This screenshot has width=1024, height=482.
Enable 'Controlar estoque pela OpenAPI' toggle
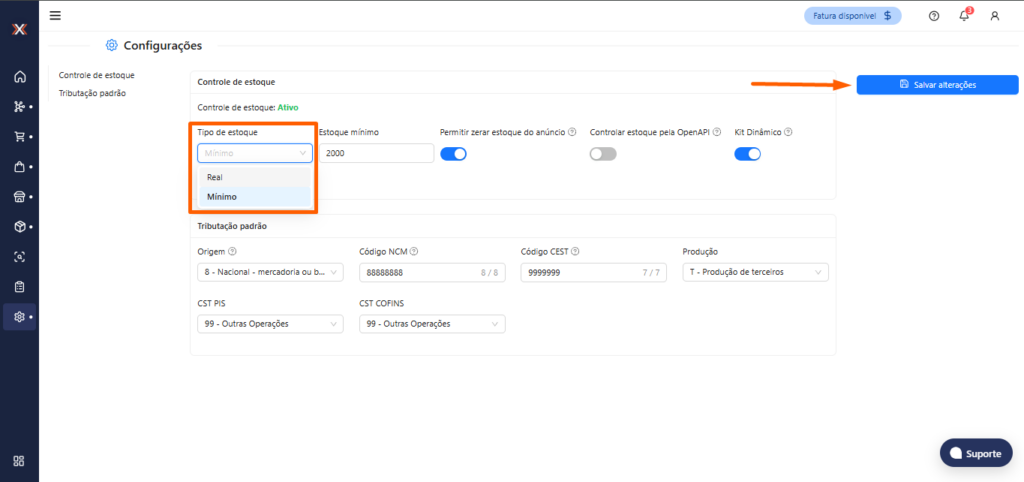click(x=603, y=153)
